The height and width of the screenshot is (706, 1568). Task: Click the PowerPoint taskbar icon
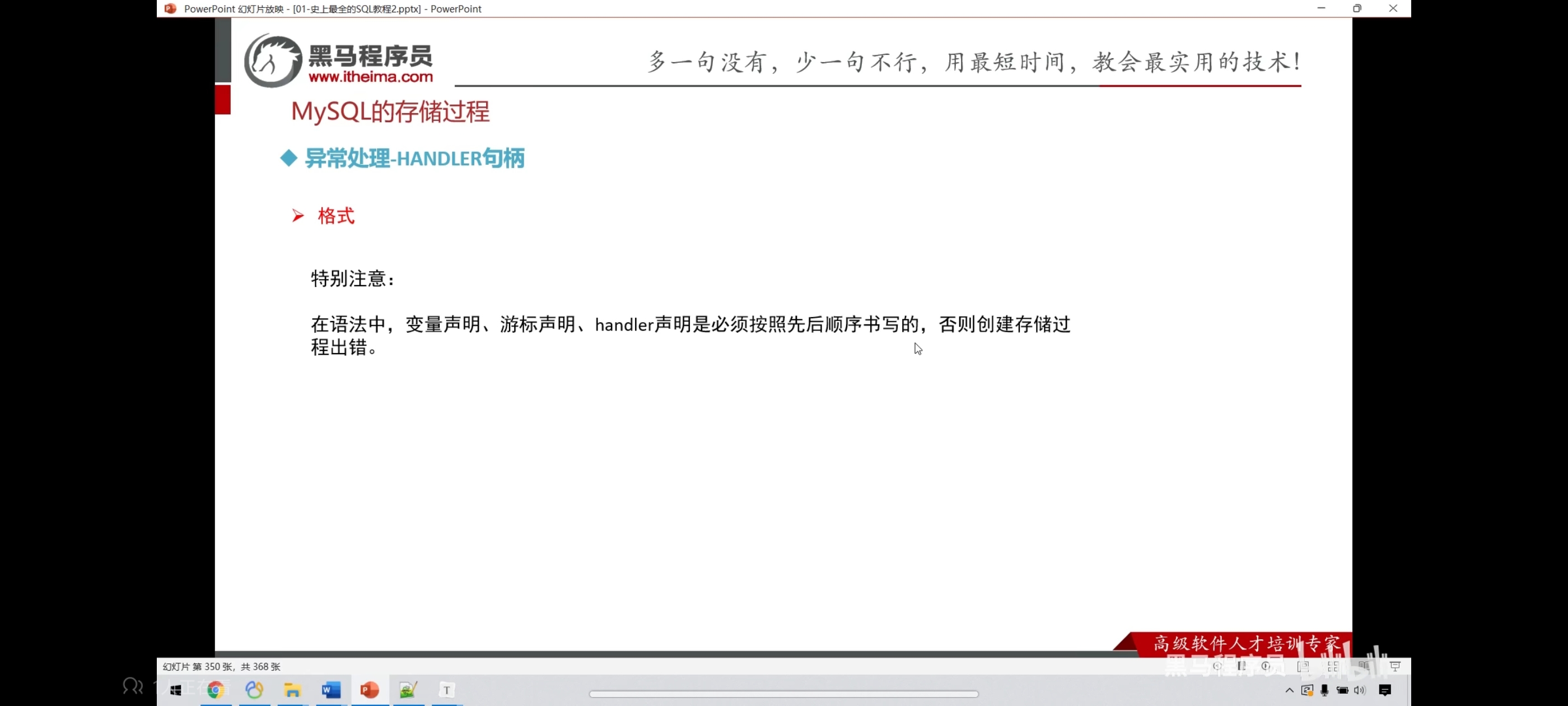click(x=370, y=690)
